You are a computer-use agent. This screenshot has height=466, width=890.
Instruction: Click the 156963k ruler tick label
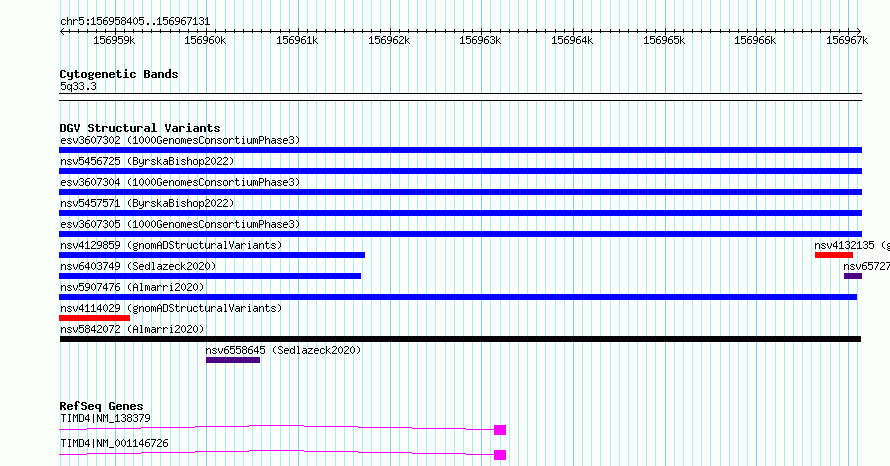[480, 40]
